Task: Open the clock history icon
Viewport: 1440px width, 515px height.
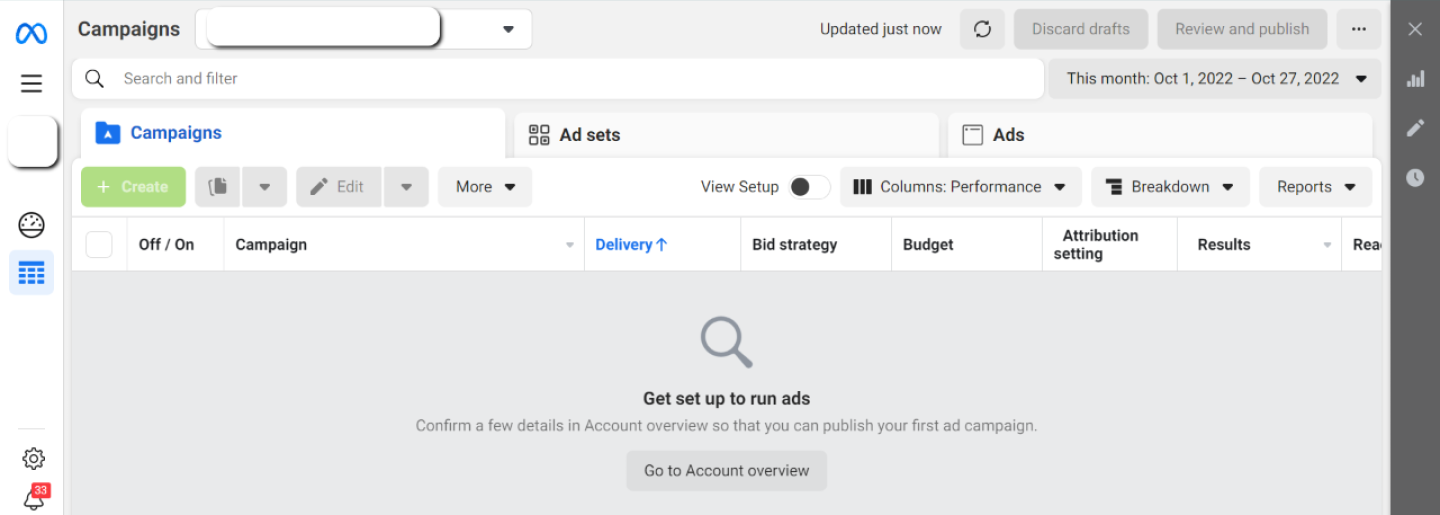Action: 1415,177
